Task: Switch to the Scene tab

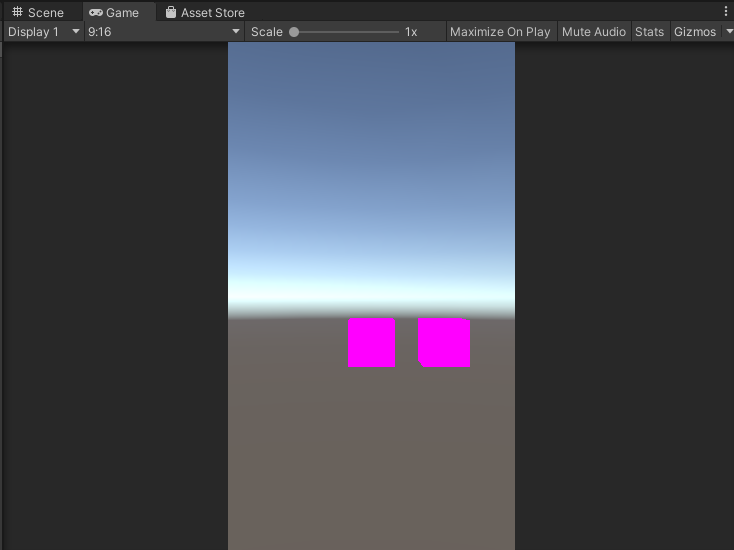Action: coord(45,13)
